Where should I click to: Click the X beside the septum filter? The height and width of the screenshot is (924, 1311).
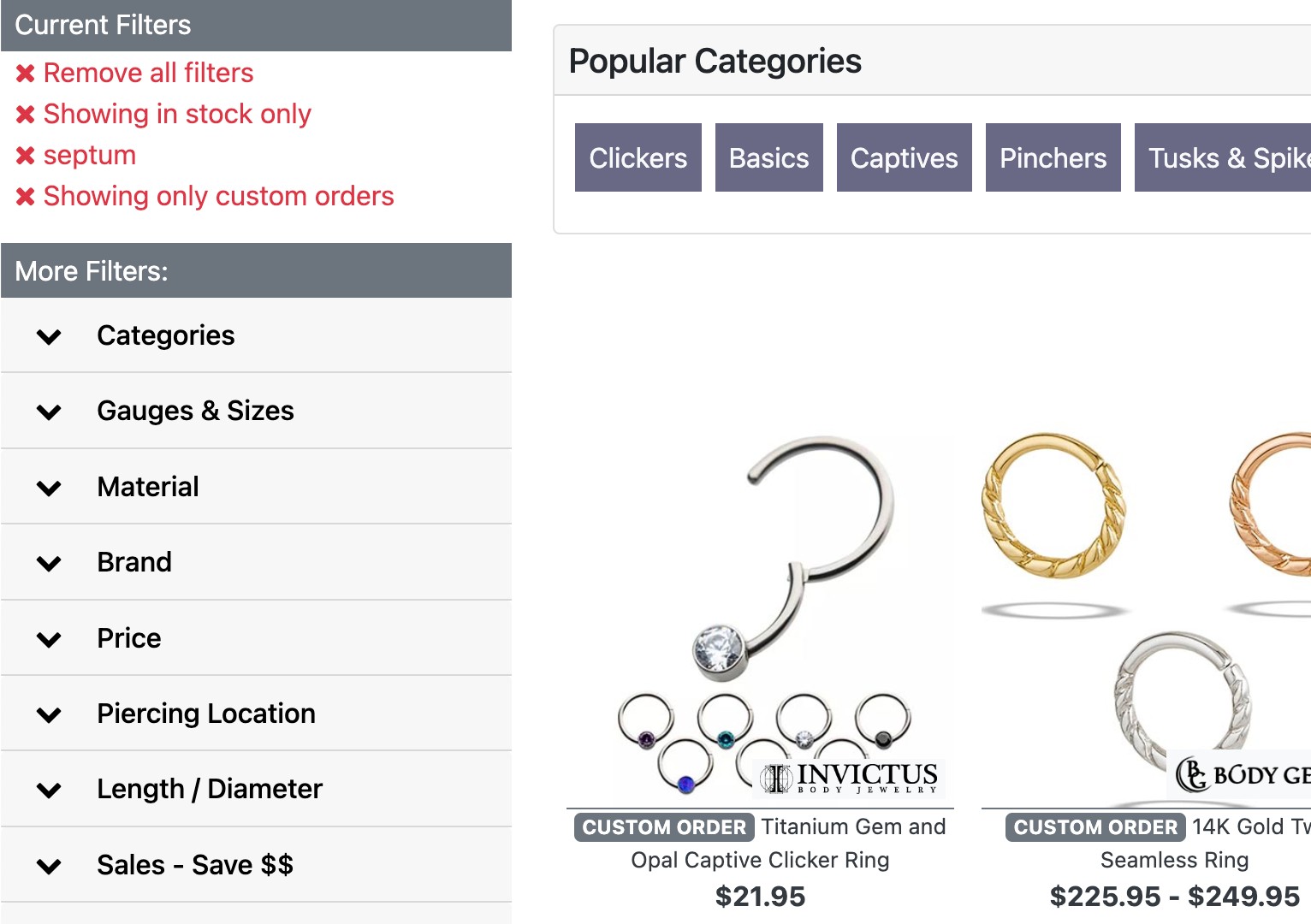(25, 155)
